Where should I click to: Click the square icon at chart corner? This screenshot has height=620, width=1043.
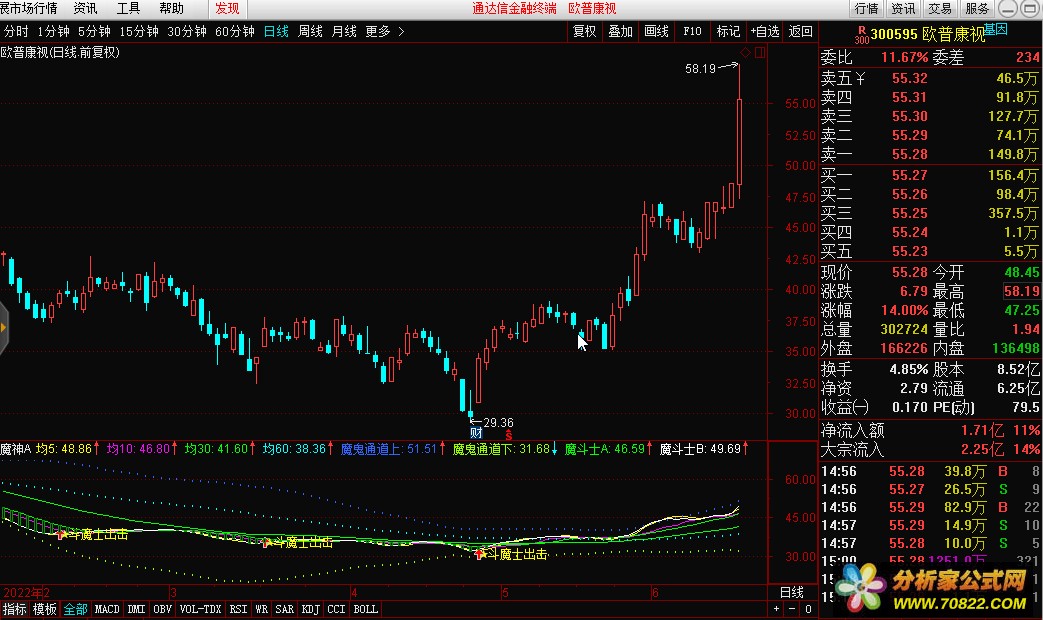(x=760, y=52)
